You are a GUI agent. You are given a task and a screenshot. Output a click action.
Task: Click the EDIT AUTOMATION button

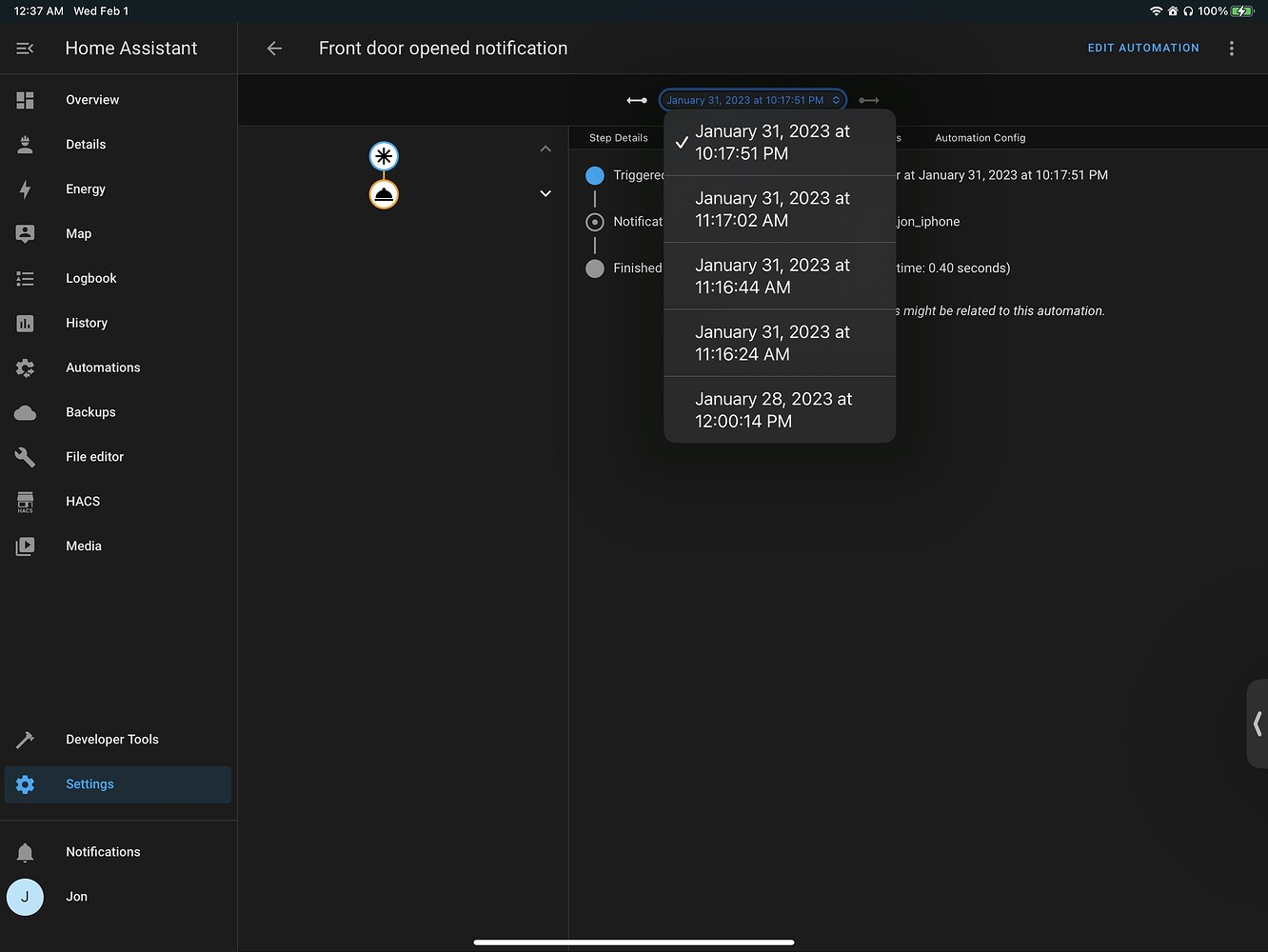[1142, 48]
